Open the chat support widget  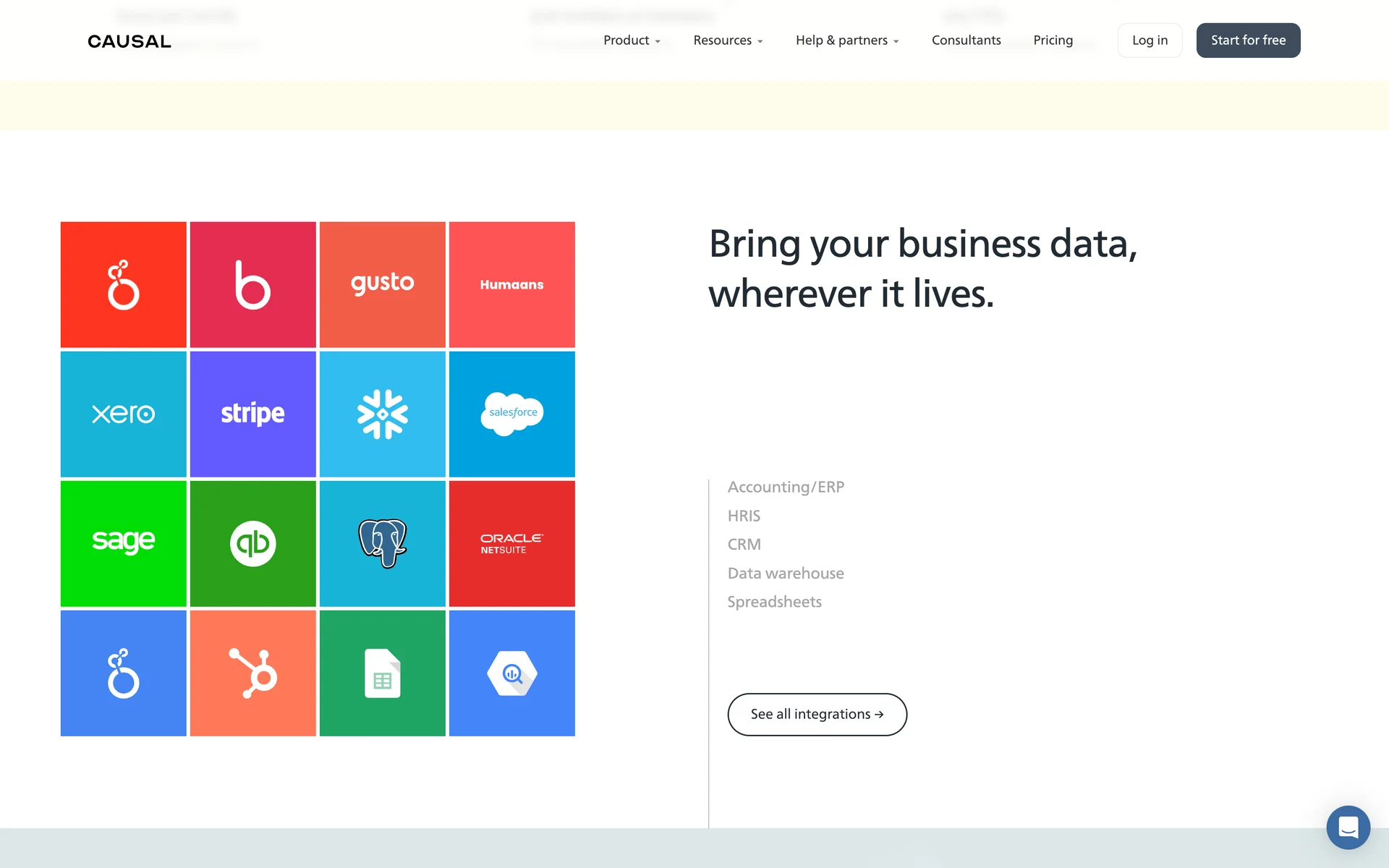(x=1348, y=827)
